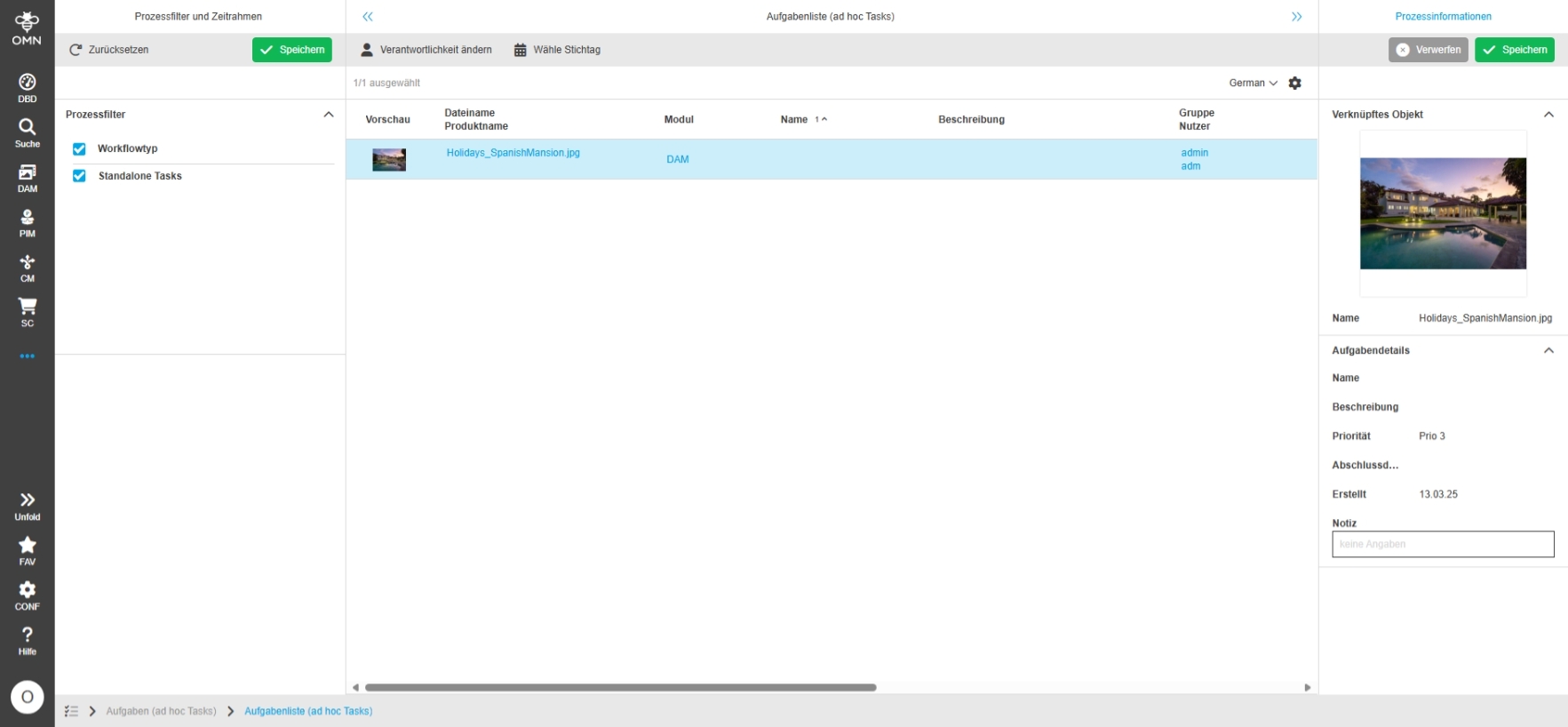Click Wähle Stichtag calendar option
The image size is (1568, 727).
[x=557, y=50]
